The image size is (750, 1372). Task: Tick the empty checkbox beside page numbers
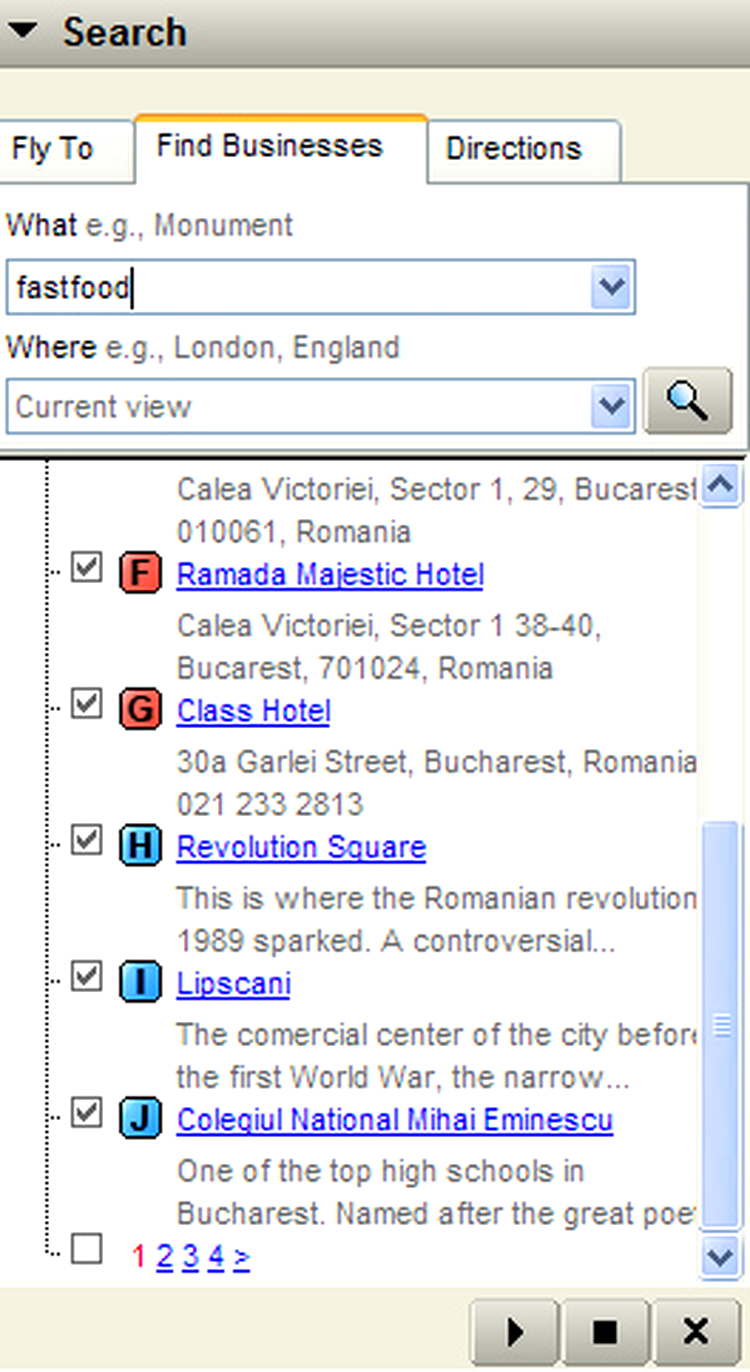[87, 1249]
